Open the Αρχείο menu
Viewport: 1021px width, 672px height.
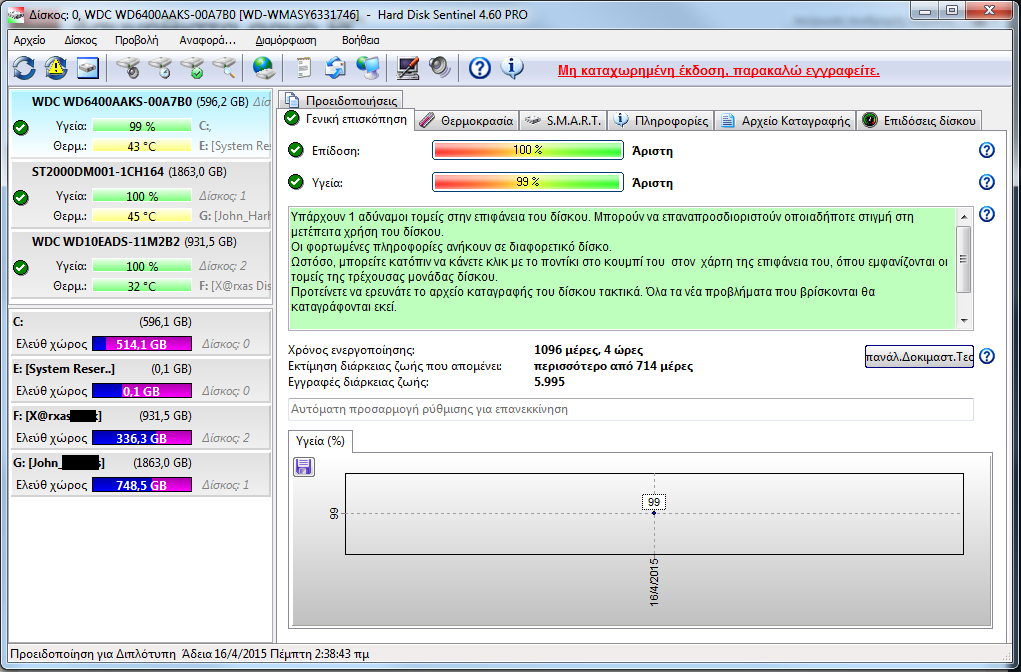pyautogui.click(x=29, y=40)
